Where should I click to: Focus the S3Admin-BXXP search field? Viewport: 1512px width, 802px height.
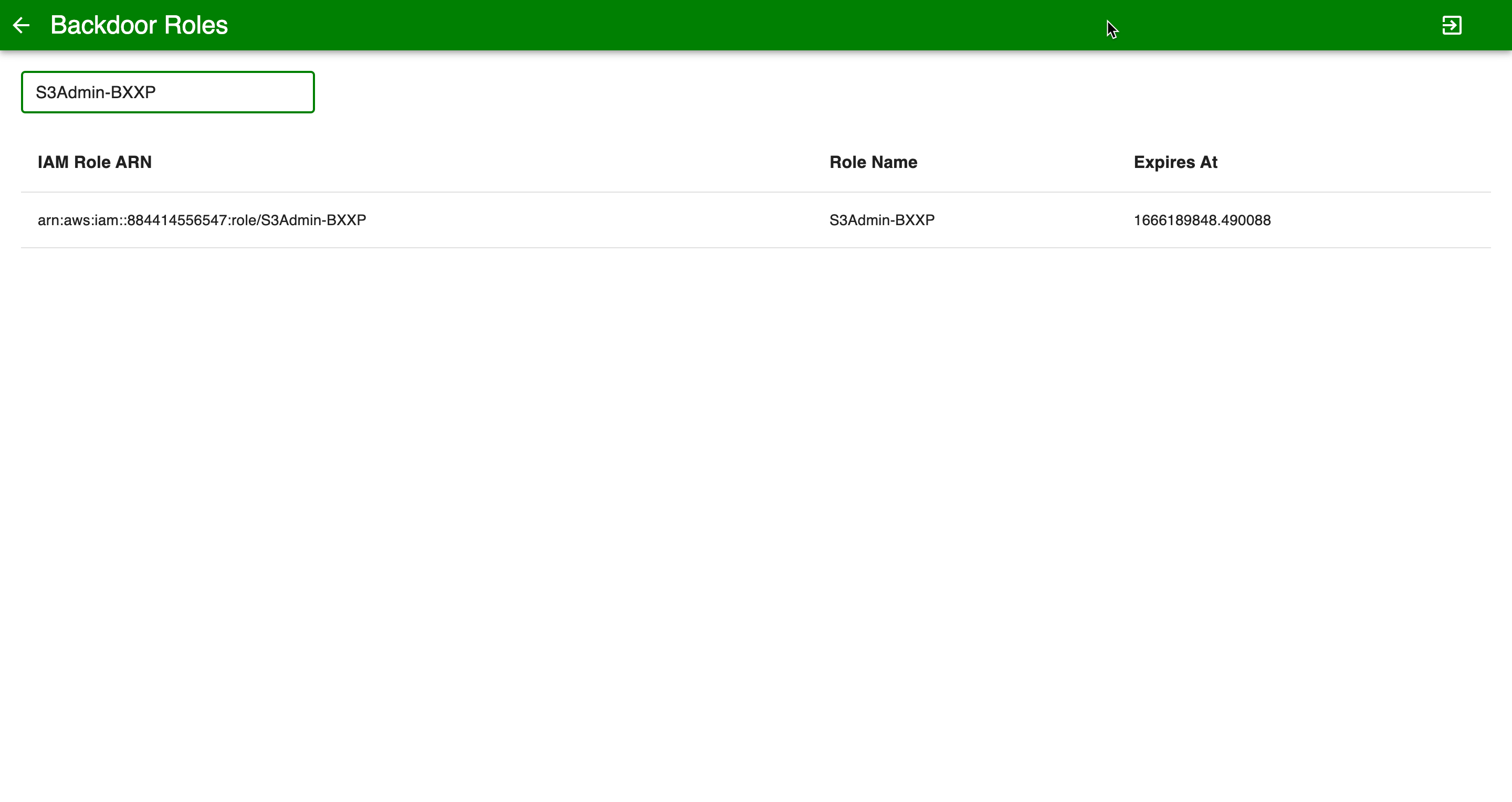167,92
